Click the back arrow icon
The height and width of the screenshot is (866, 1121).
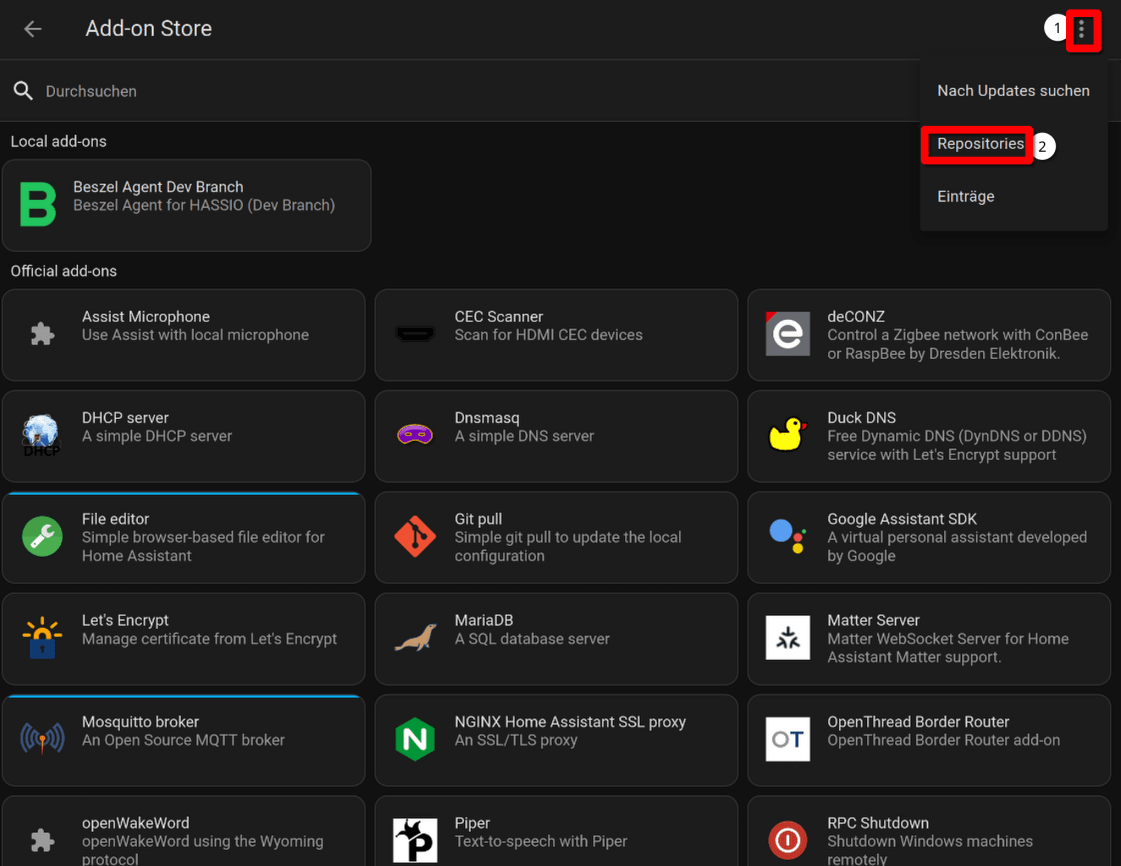32,28
